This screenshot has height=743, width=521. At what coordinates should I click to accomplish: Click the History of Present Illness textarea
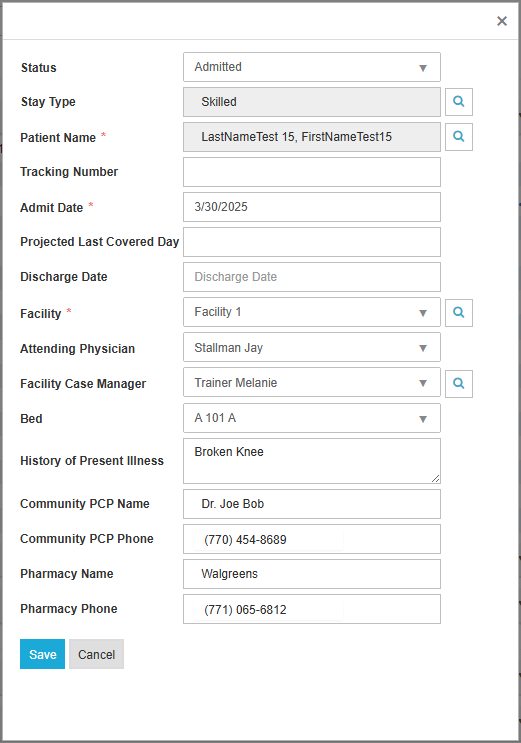312,461
